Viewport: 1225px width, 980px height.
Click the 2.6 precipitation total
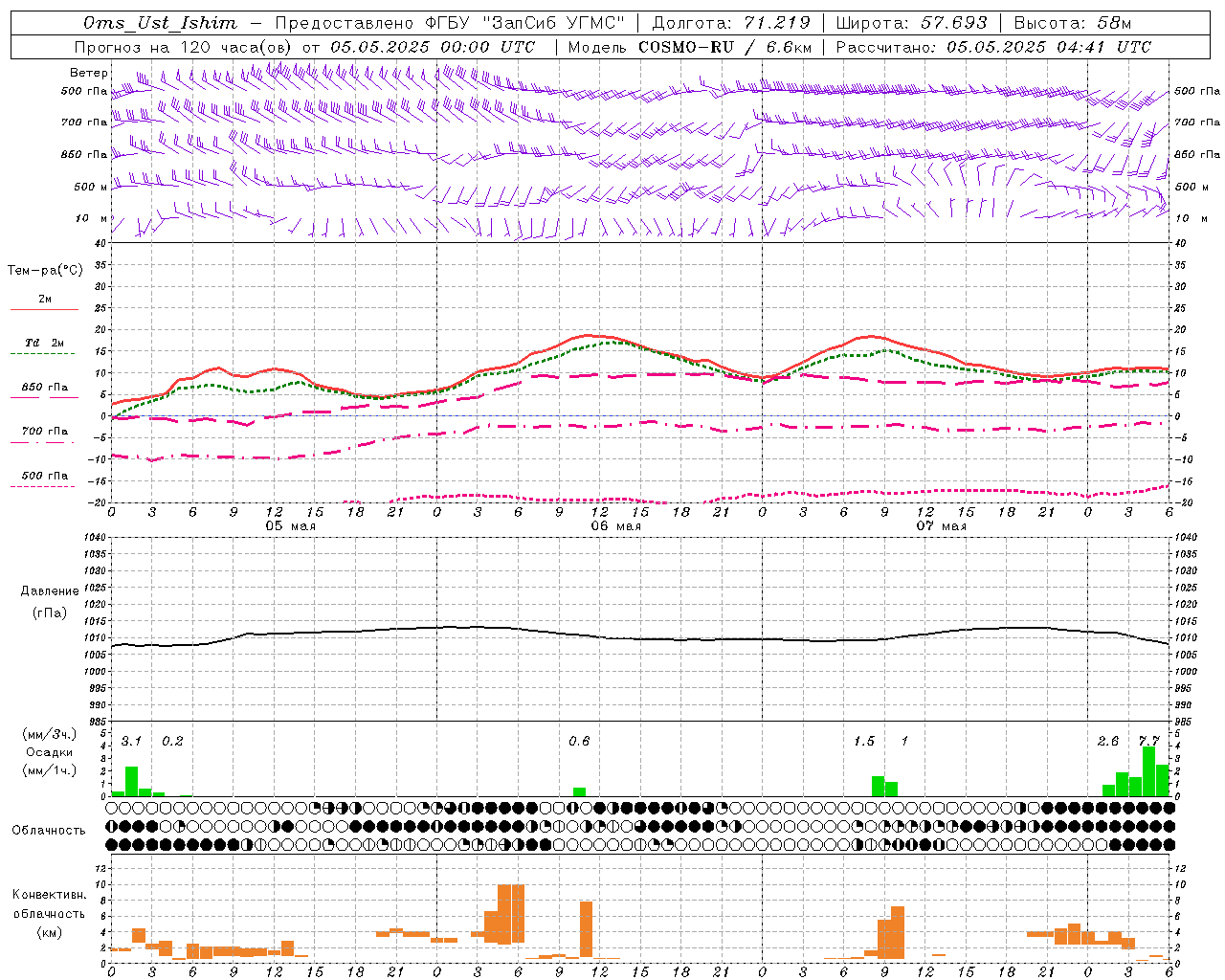pos(1108,742)
